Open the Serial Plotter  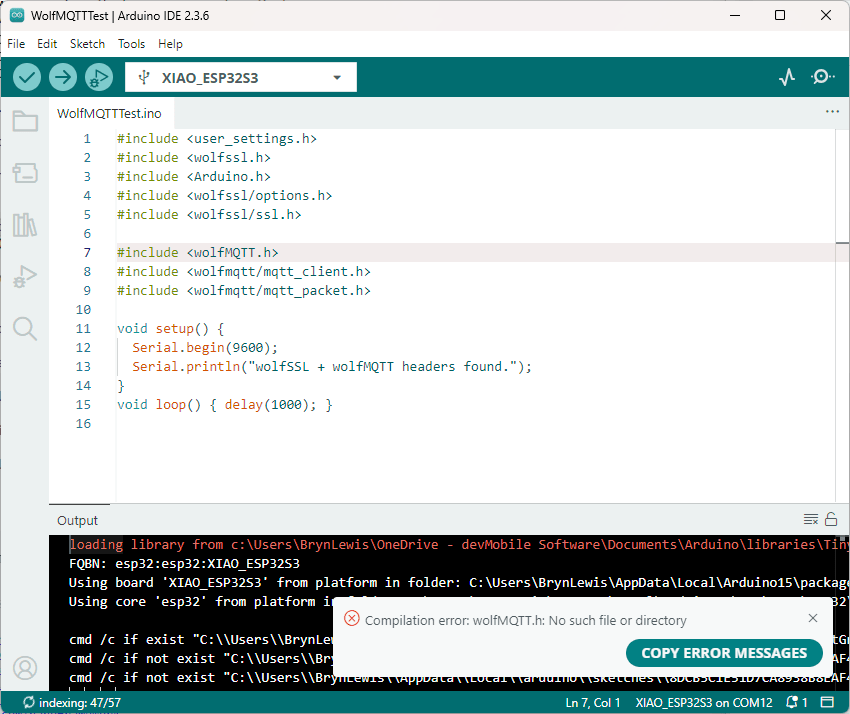point(787,77)
